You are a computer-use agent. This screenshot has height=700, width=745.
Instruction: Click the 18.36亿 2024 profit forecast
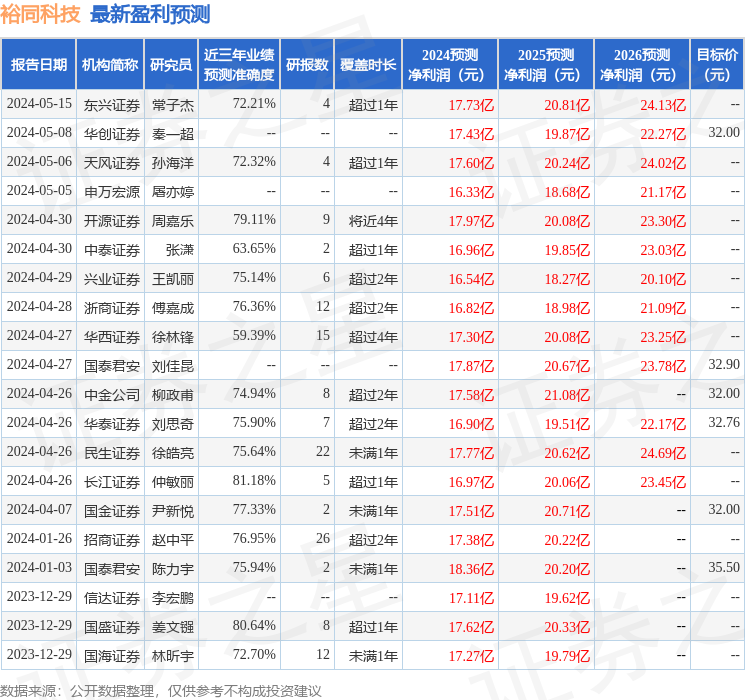coord(471,569)
